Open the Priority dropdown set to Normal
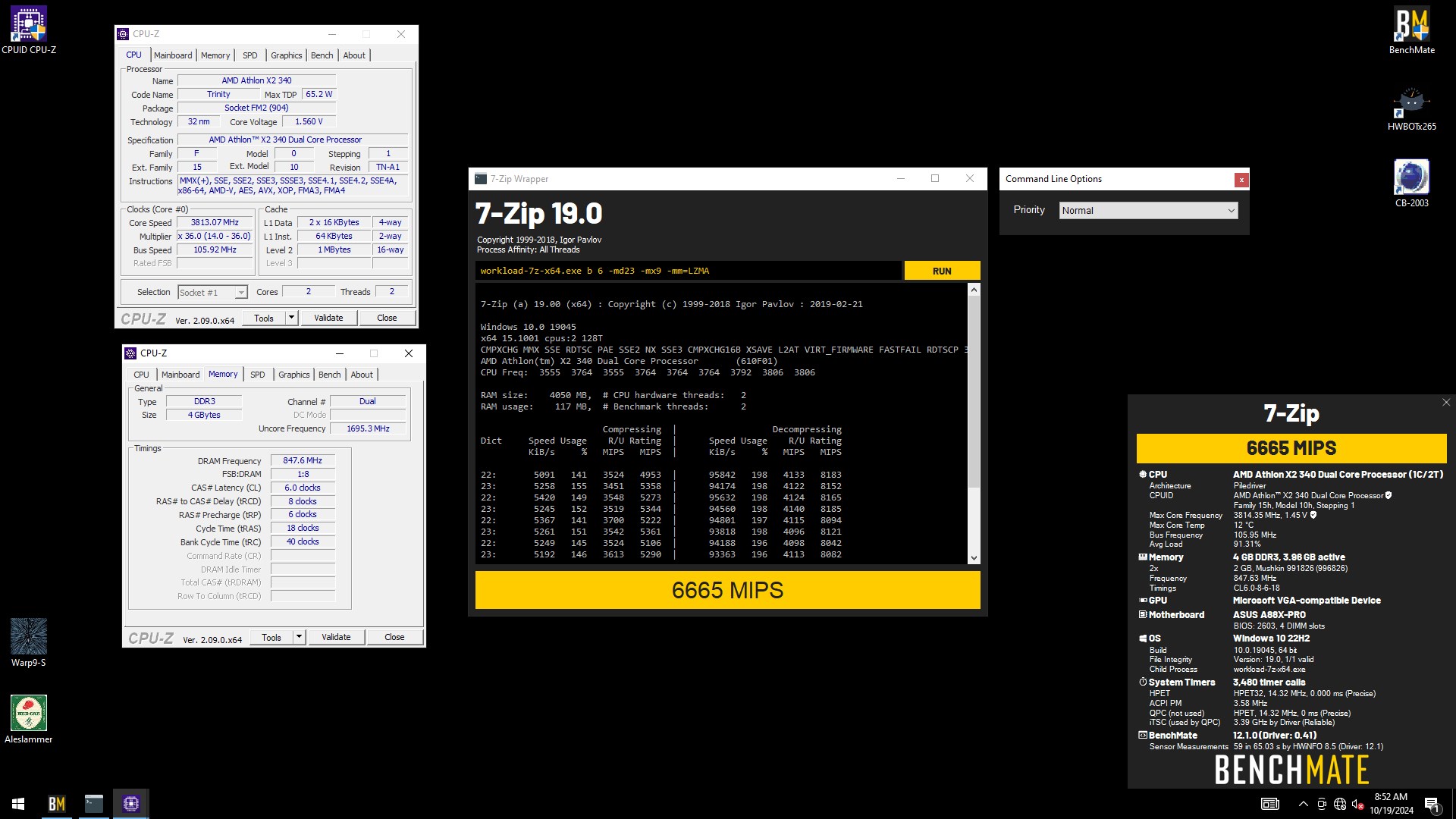 click(1148, 211)
